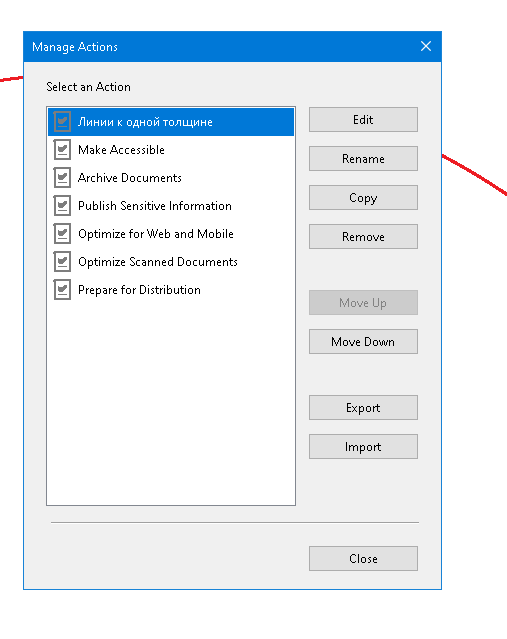Remove the selected action
This screenshot has height=639, width=507.
363,236
